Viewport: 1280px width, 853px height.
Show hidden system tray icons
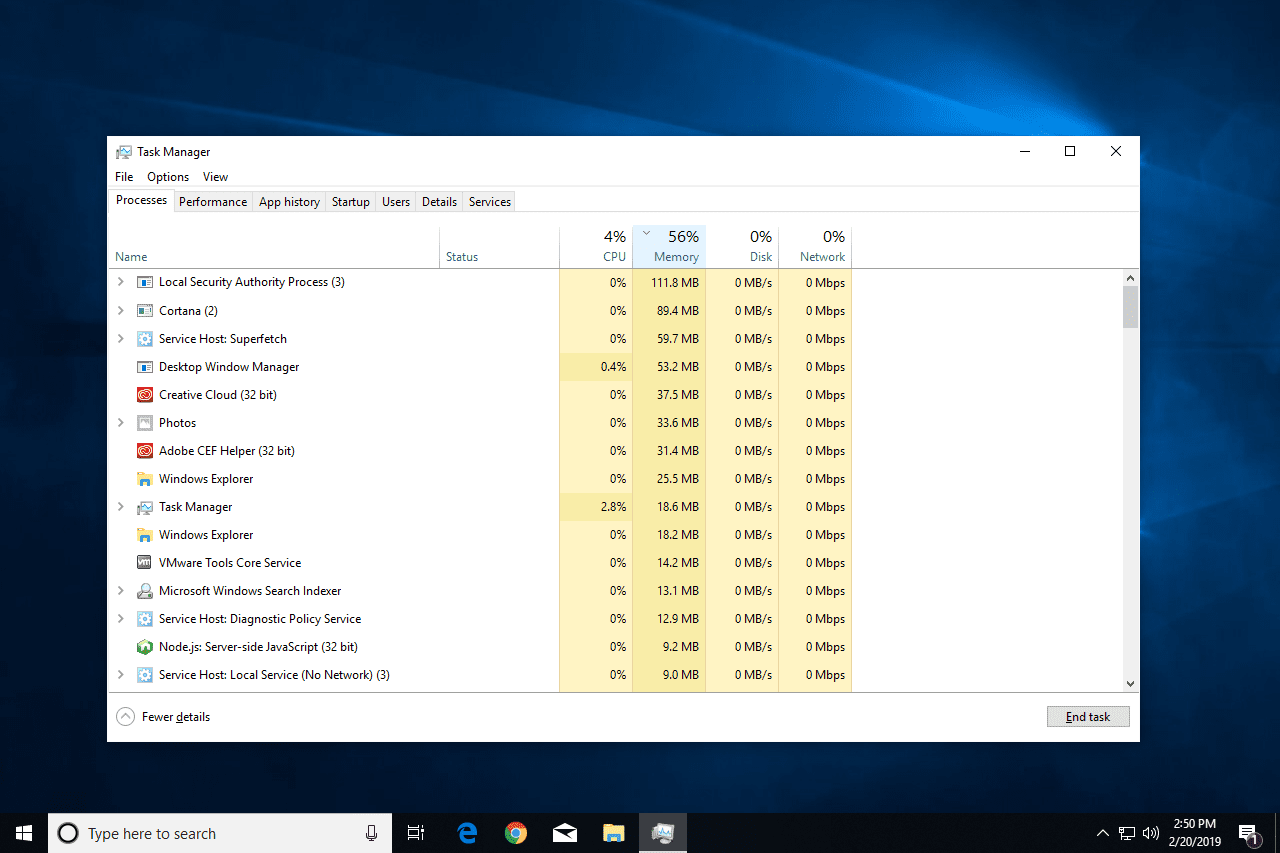click(1103, 833)
